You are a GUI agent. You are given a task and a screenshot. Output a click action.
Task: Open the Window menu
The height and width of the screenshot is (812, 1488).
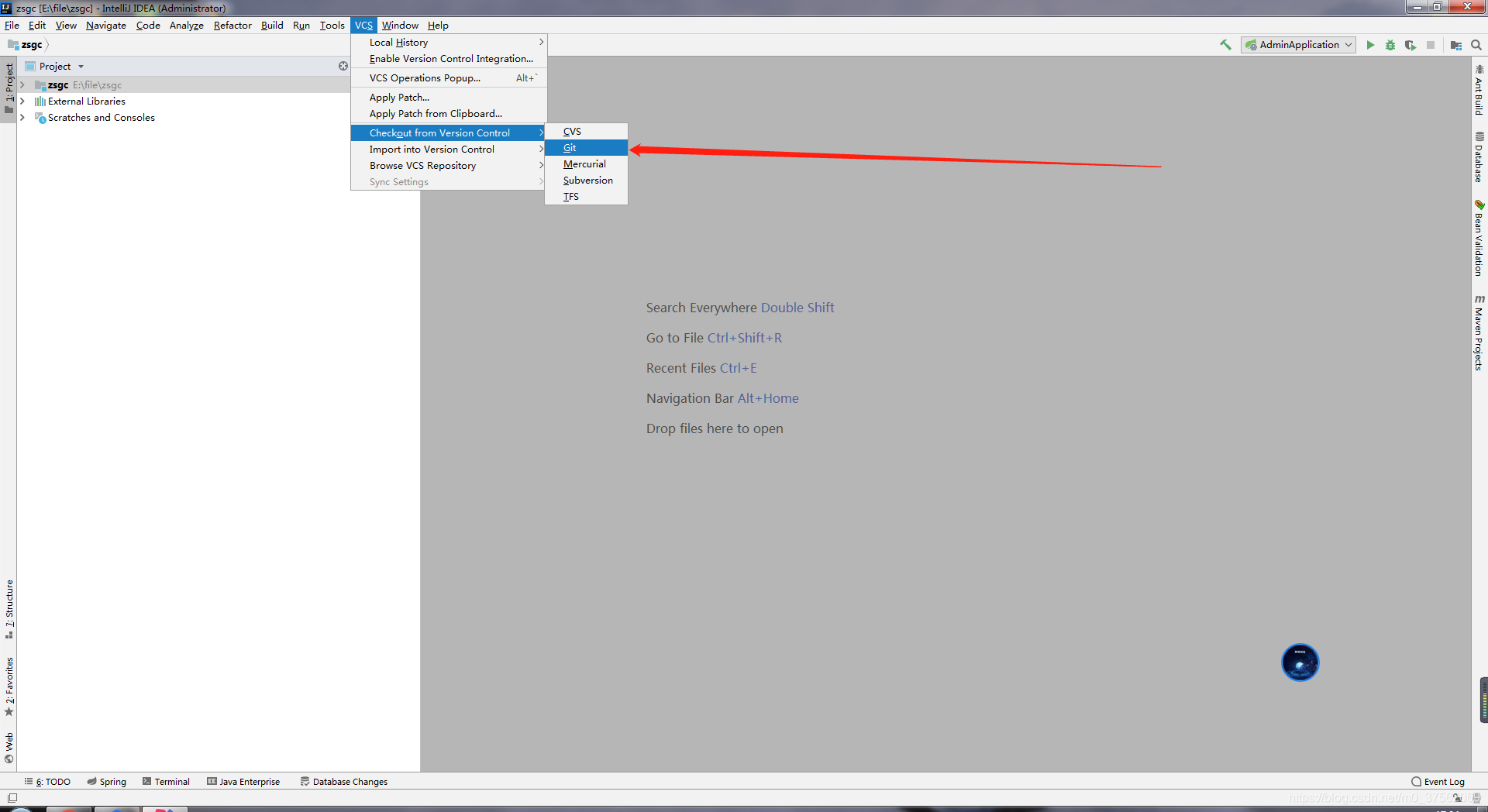tap(400, 26)
